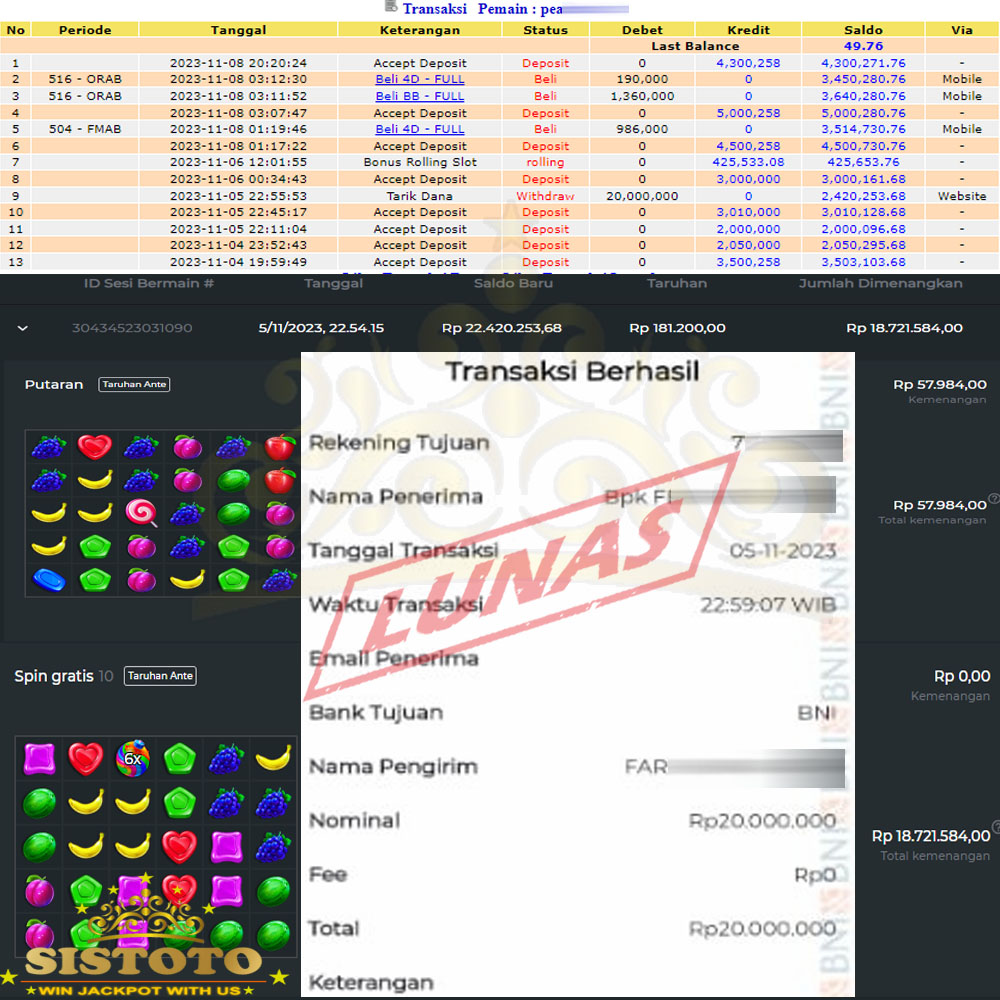
Task: Click the Saldo column header
Action: tap(862, 30)
